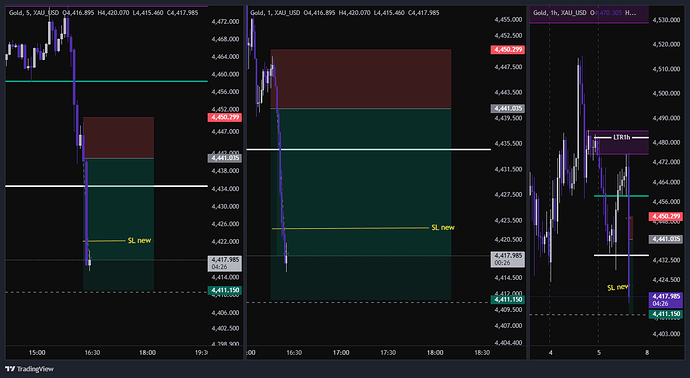Select the 'SL new' text on 1-minute chart
Screen dimensions: 690x378
click(443, 228)
